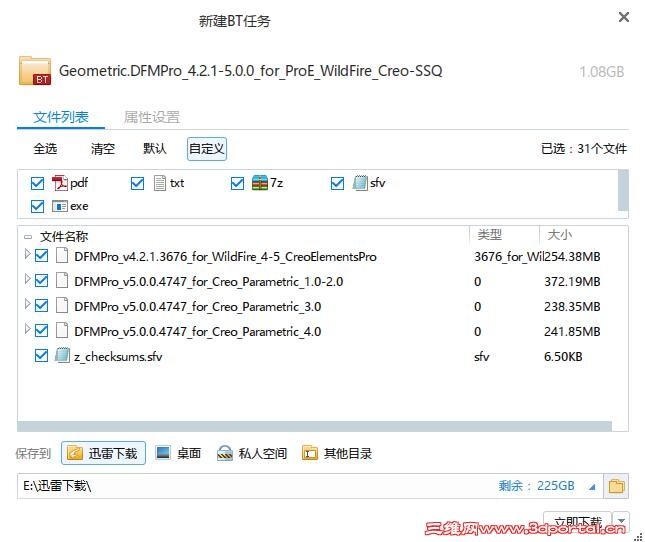Uncheck the Creo_Parametric_4.0 folder checkbox

pyautogui.click(x=42, y=331)
